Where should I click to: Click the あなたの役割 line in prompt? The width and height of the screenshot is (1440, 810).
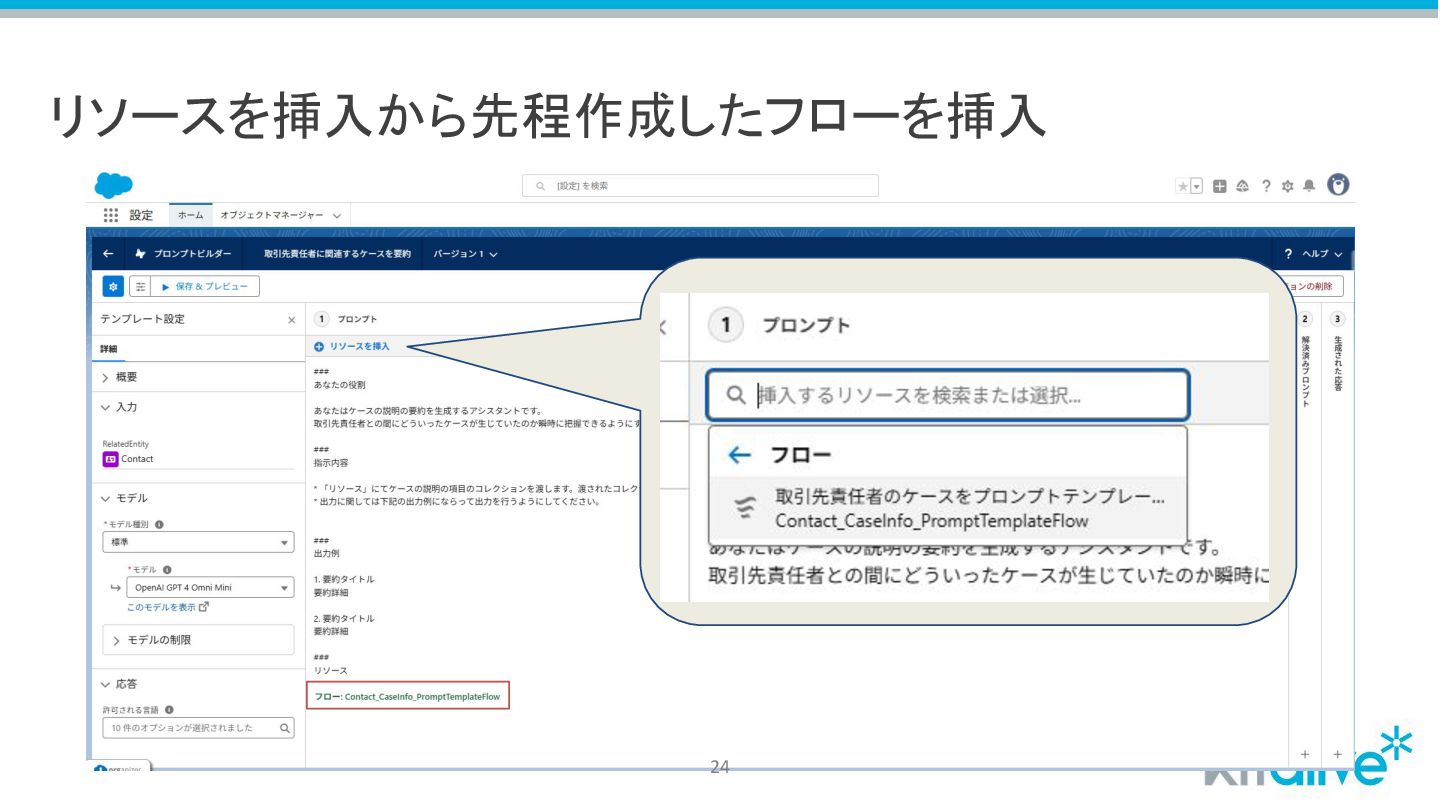pos(340,384)
